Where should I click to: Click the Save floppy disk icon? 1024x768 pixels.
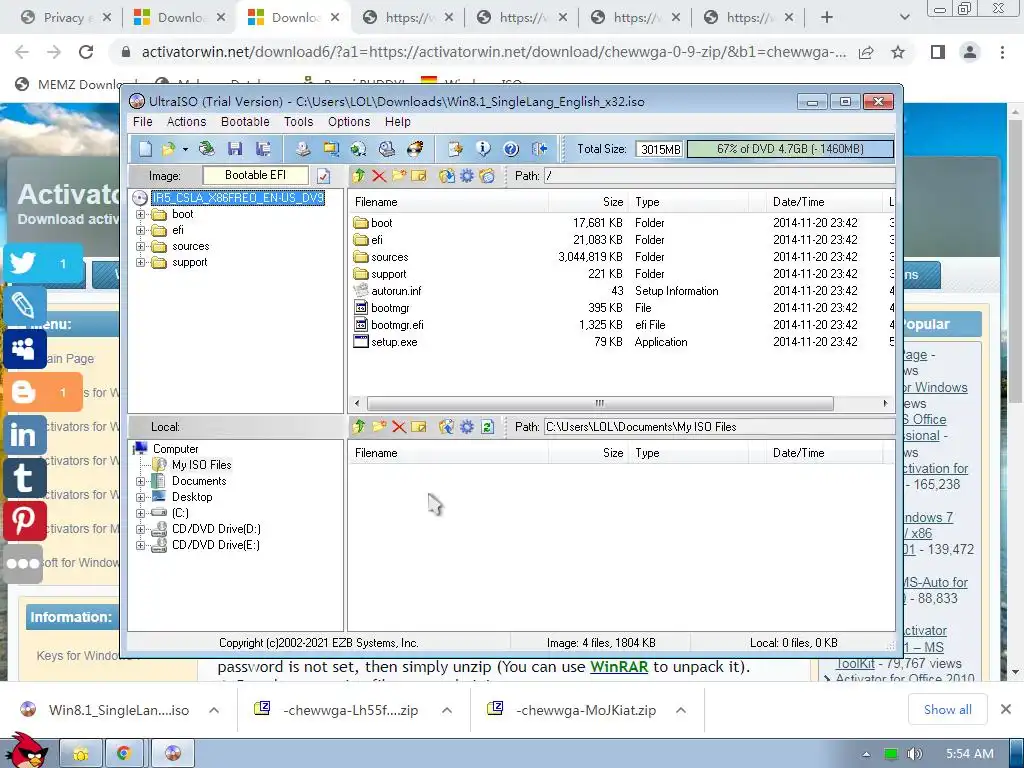234,149
